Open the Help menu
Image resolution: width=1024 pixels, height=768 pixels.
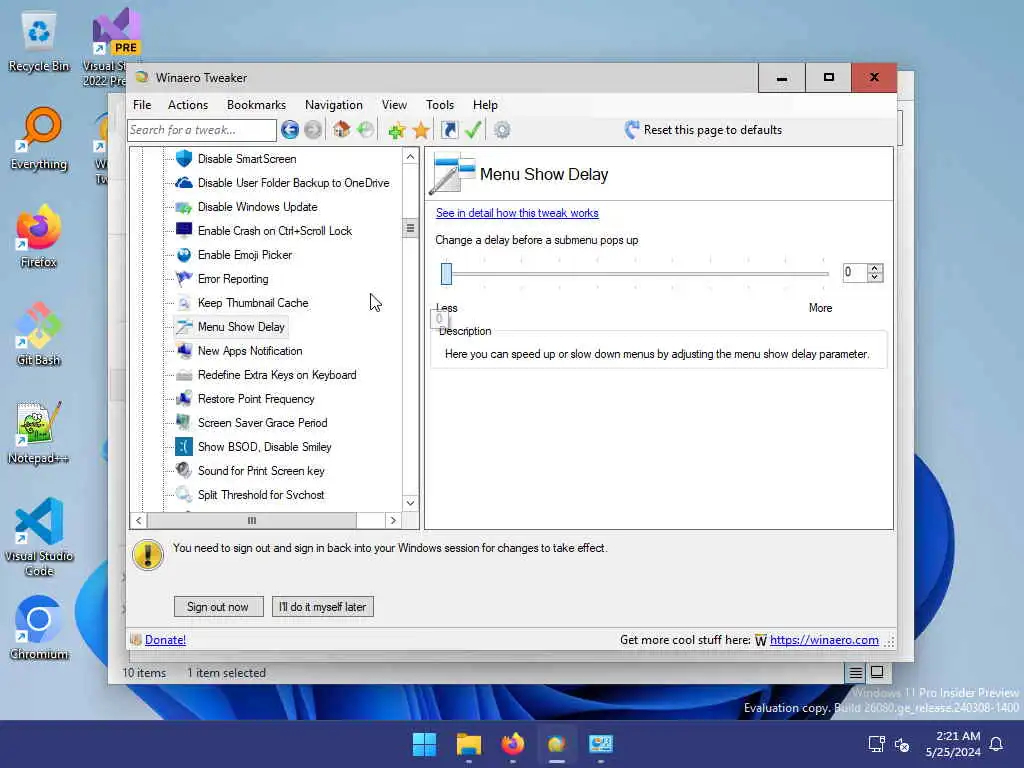tap(485, 104)
